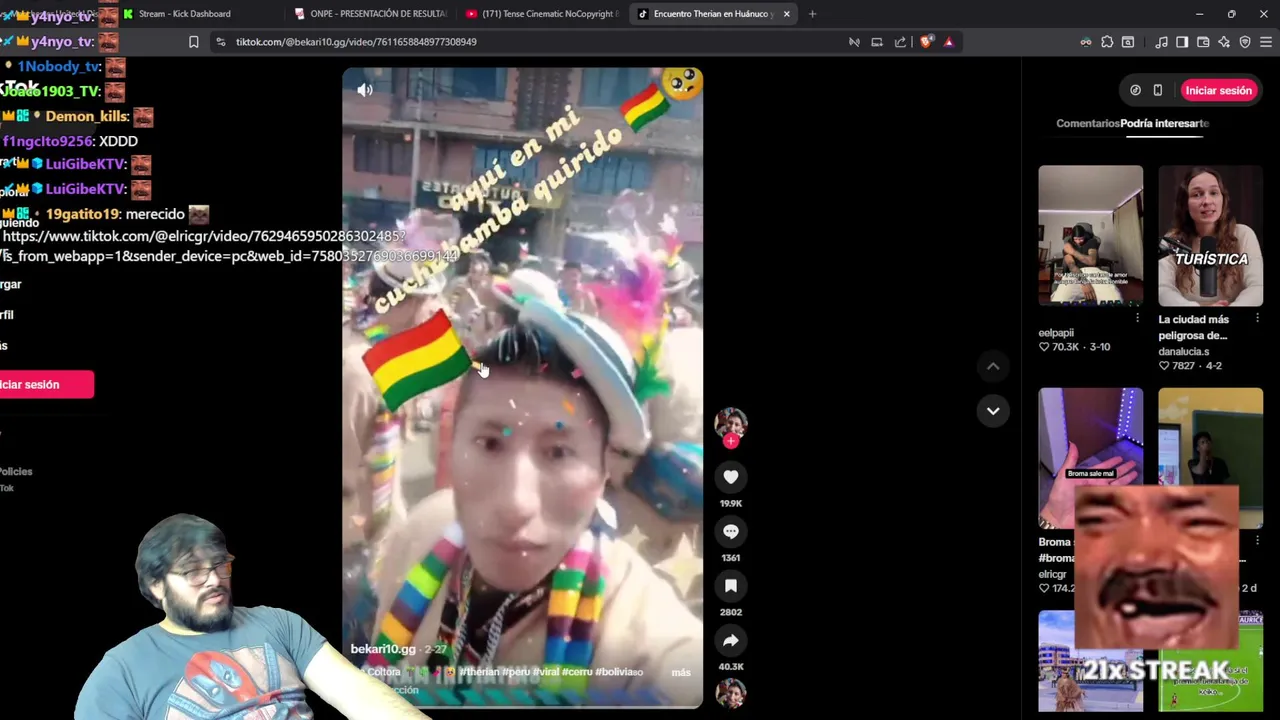Screen dimensions: 1280x720
Task: Save the video with the bookmark icon
Action: 731,586
